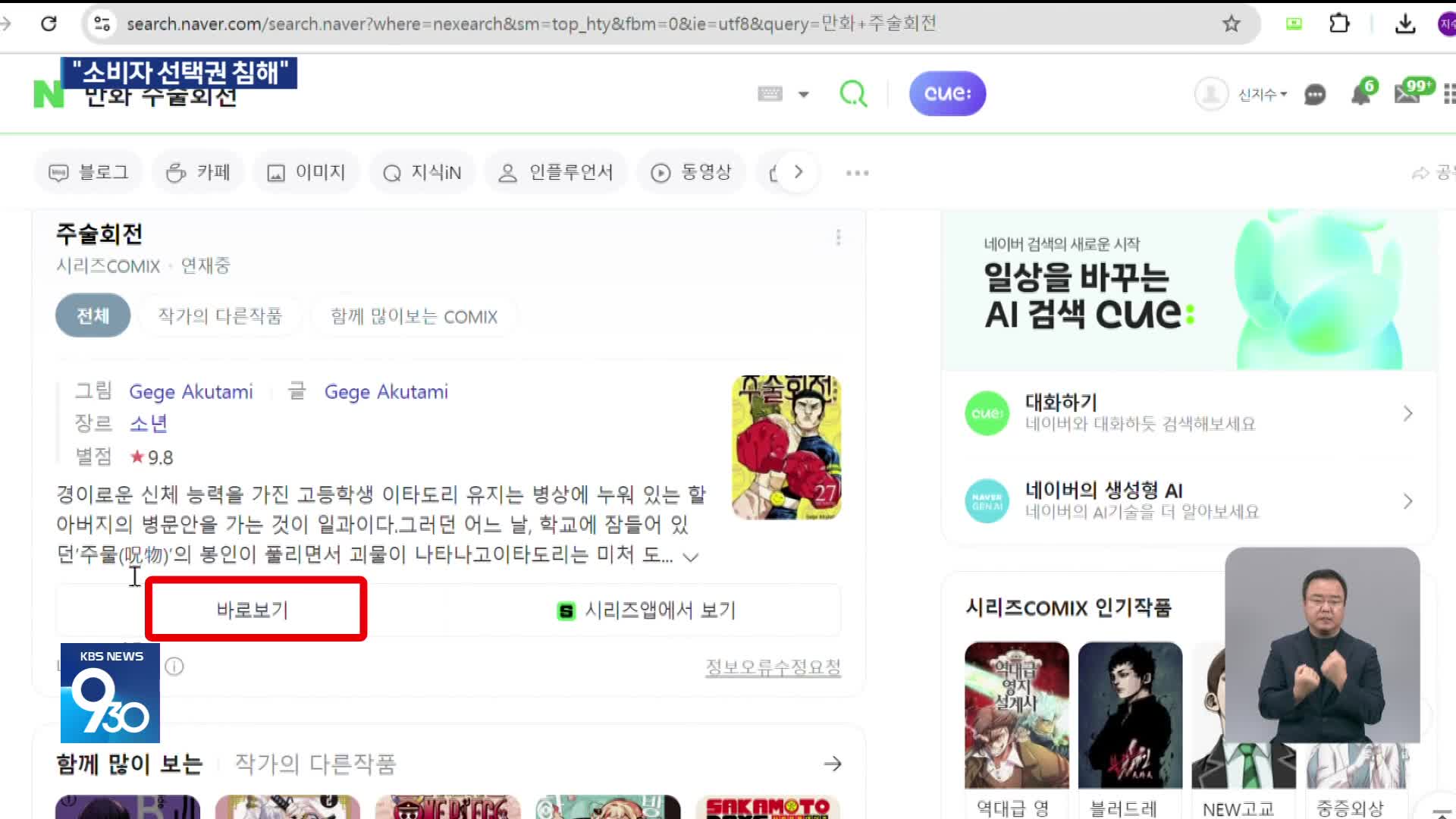Open the 주술회전 volume 27 cover thumbnail

(x=786, y=447)
